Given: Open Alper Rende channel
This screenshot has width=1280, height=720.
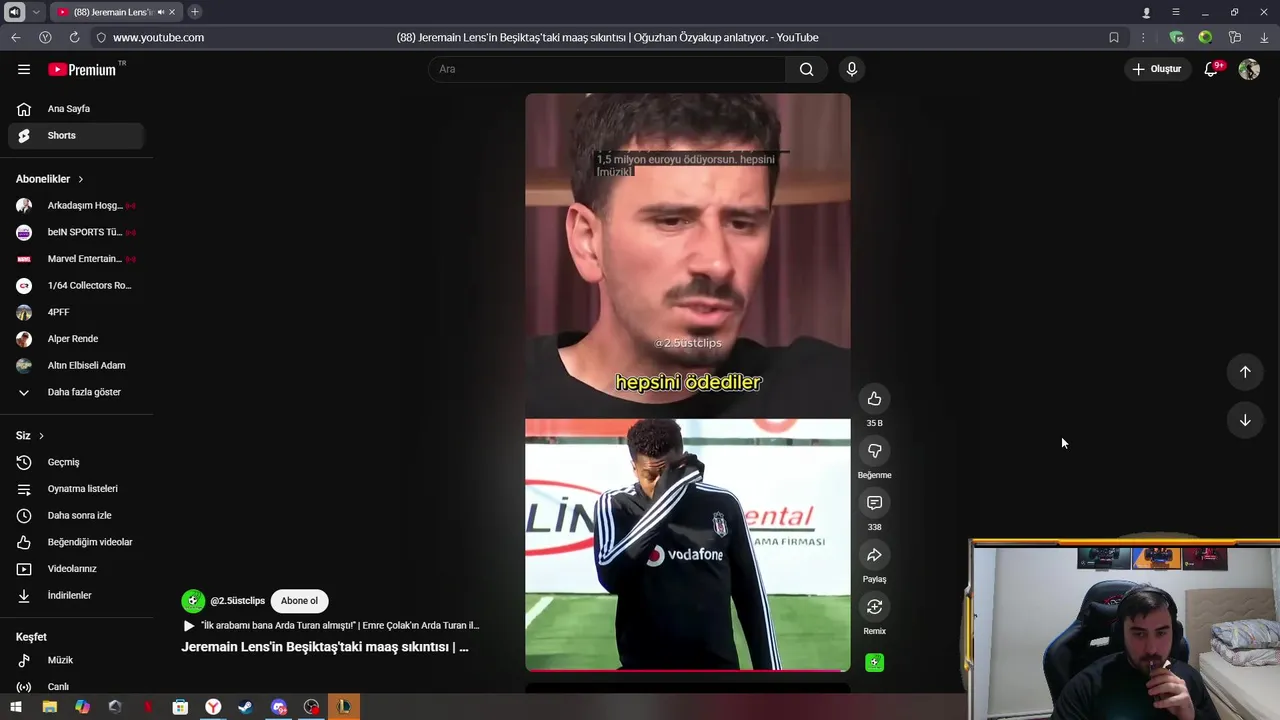Looking at the screenshot, I should 75,339.
